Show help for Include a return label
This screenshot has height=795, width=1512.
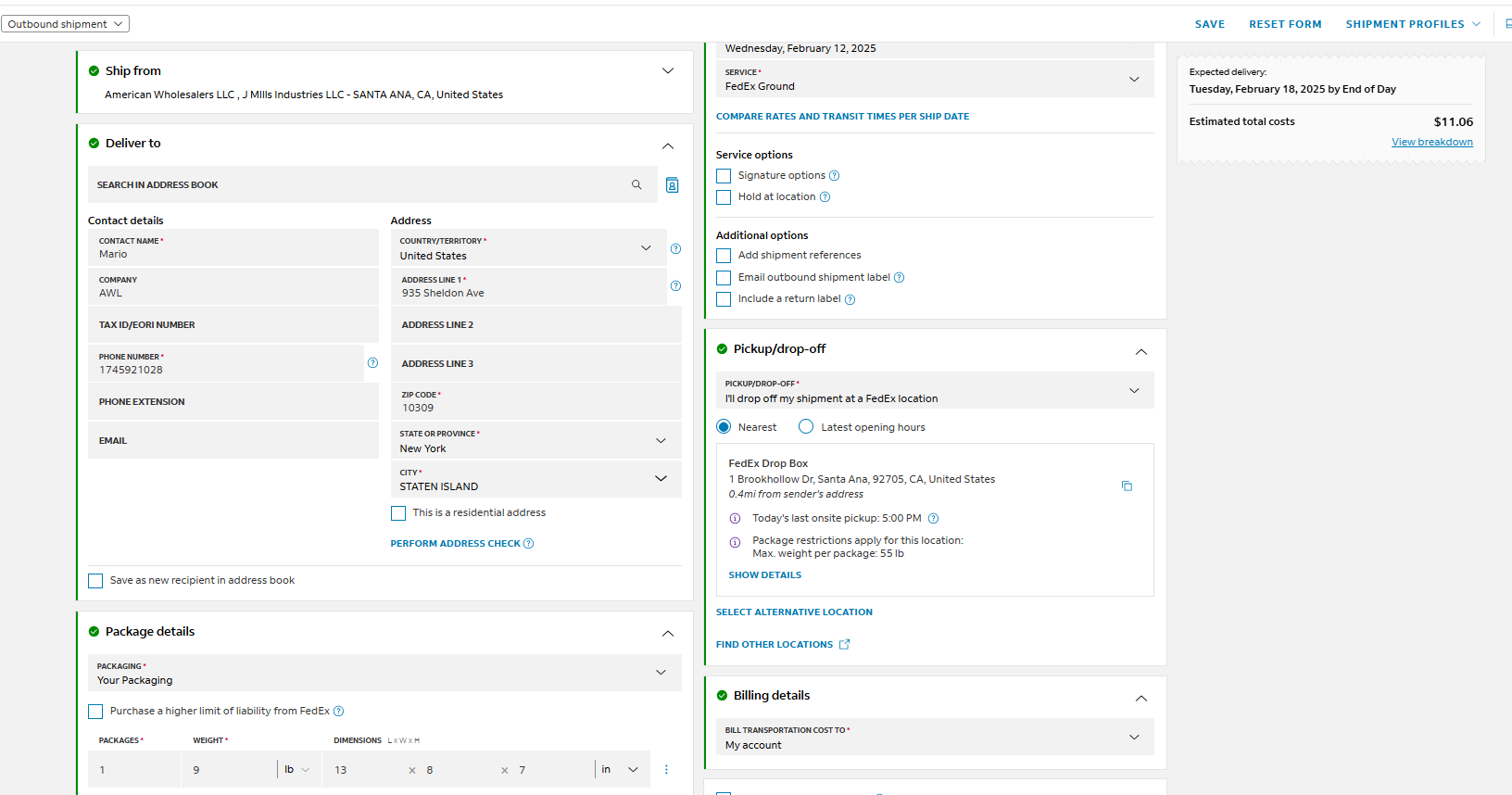click(850, 299)
